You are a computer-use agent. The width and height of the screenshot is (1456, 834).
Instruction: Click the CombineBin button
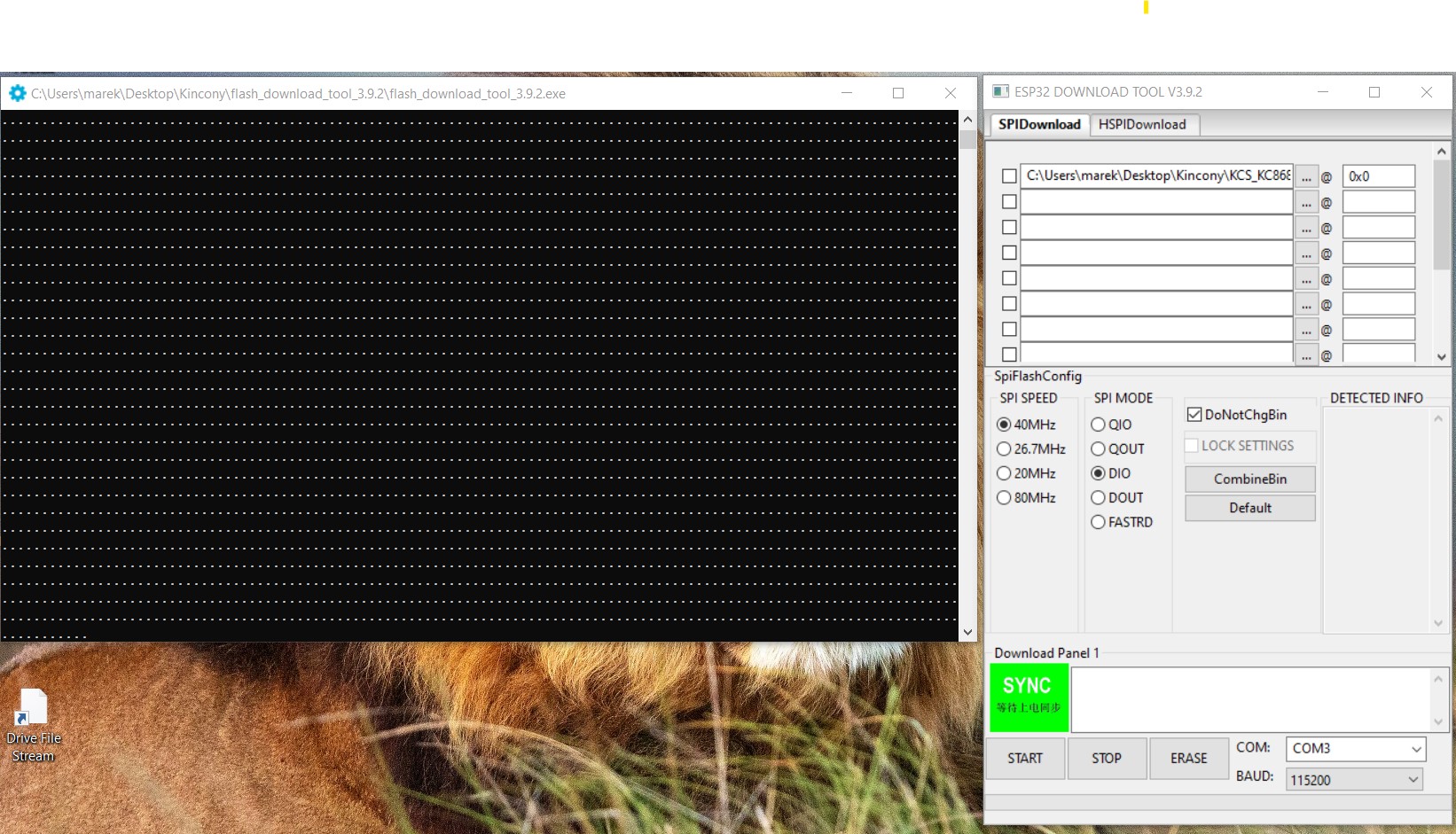point(1249,479)
